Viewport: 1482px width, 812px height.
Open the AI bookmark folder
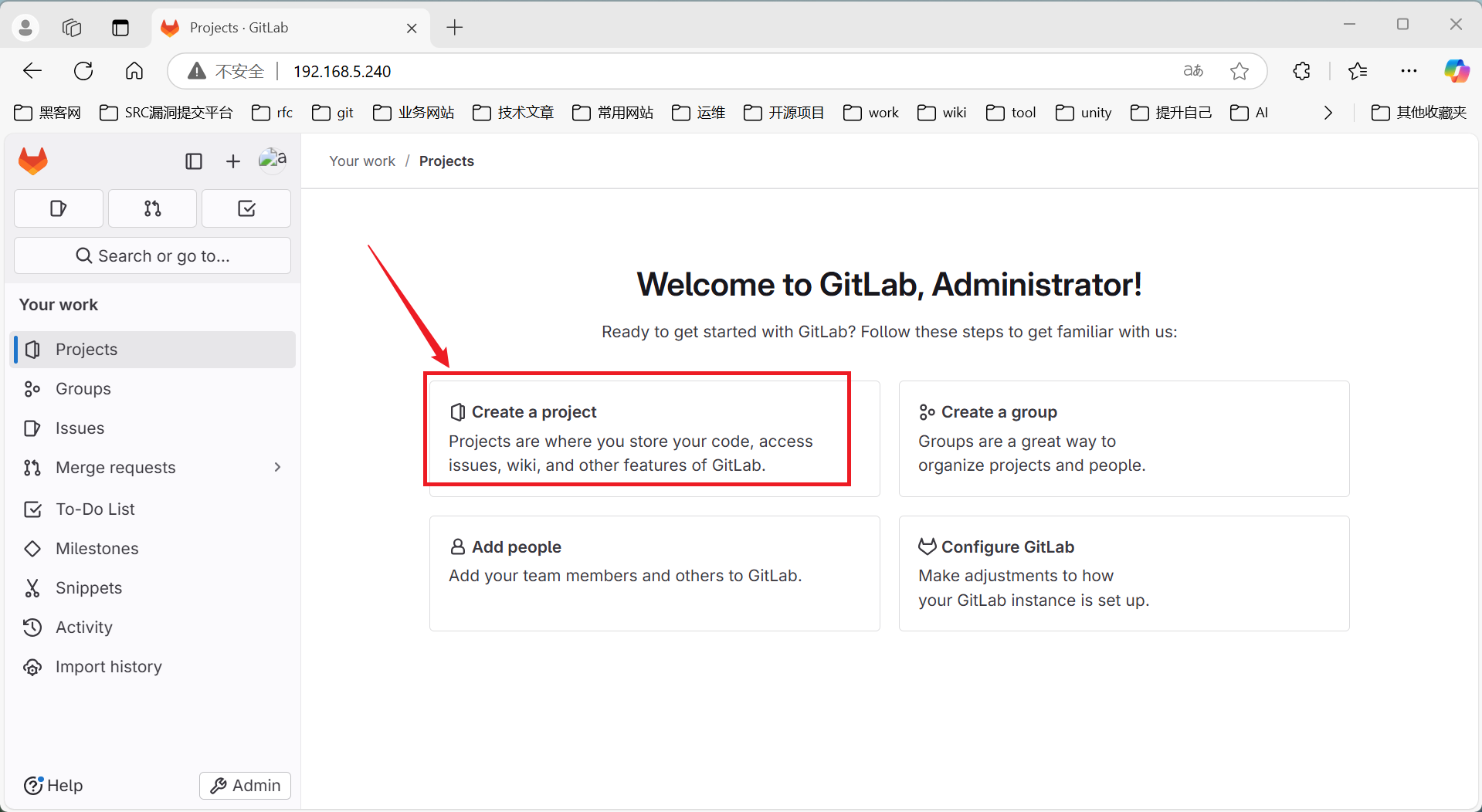pyautogui.click(x=1250, y=113)
